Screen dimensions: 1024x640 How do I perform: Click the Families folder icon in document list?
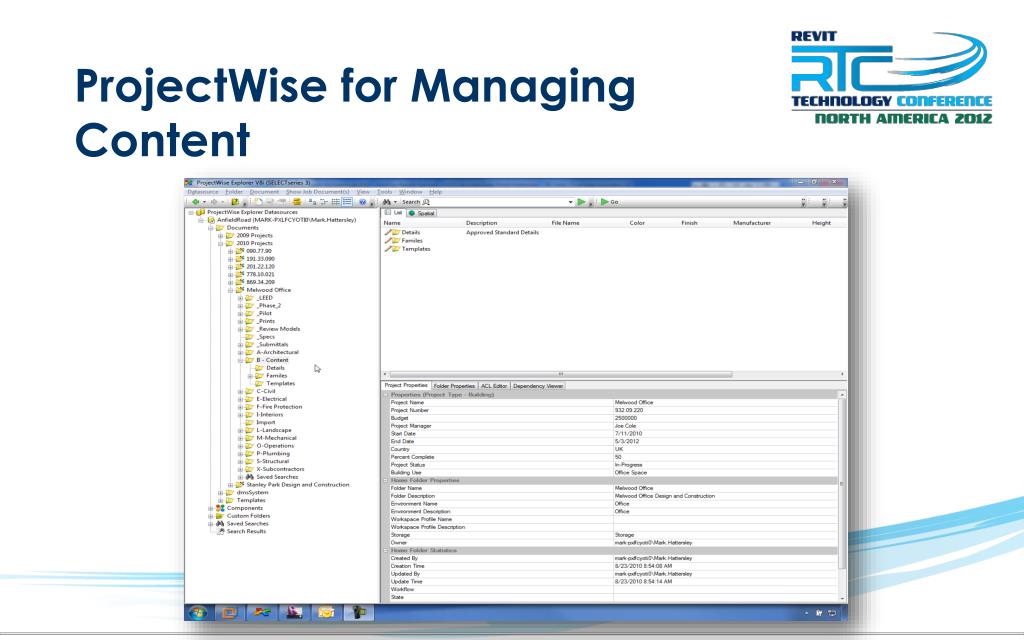392,241
